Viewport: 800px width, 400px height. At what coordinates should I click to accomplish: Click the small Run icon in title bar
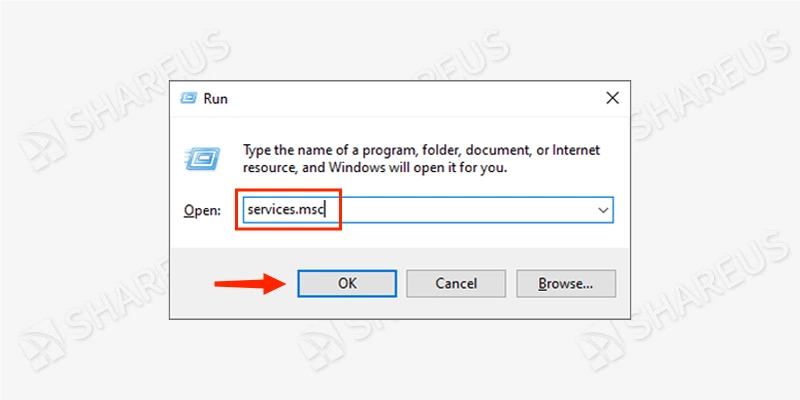[189, 98]
